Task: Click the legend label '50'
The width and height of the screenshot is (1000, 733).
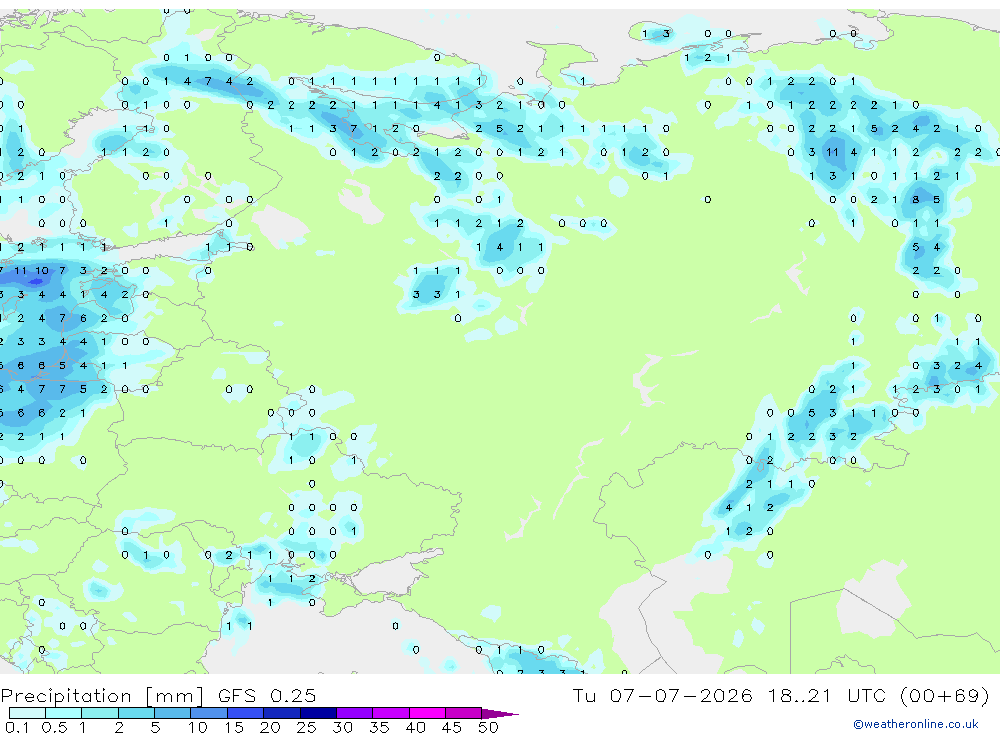Action: 488,727
